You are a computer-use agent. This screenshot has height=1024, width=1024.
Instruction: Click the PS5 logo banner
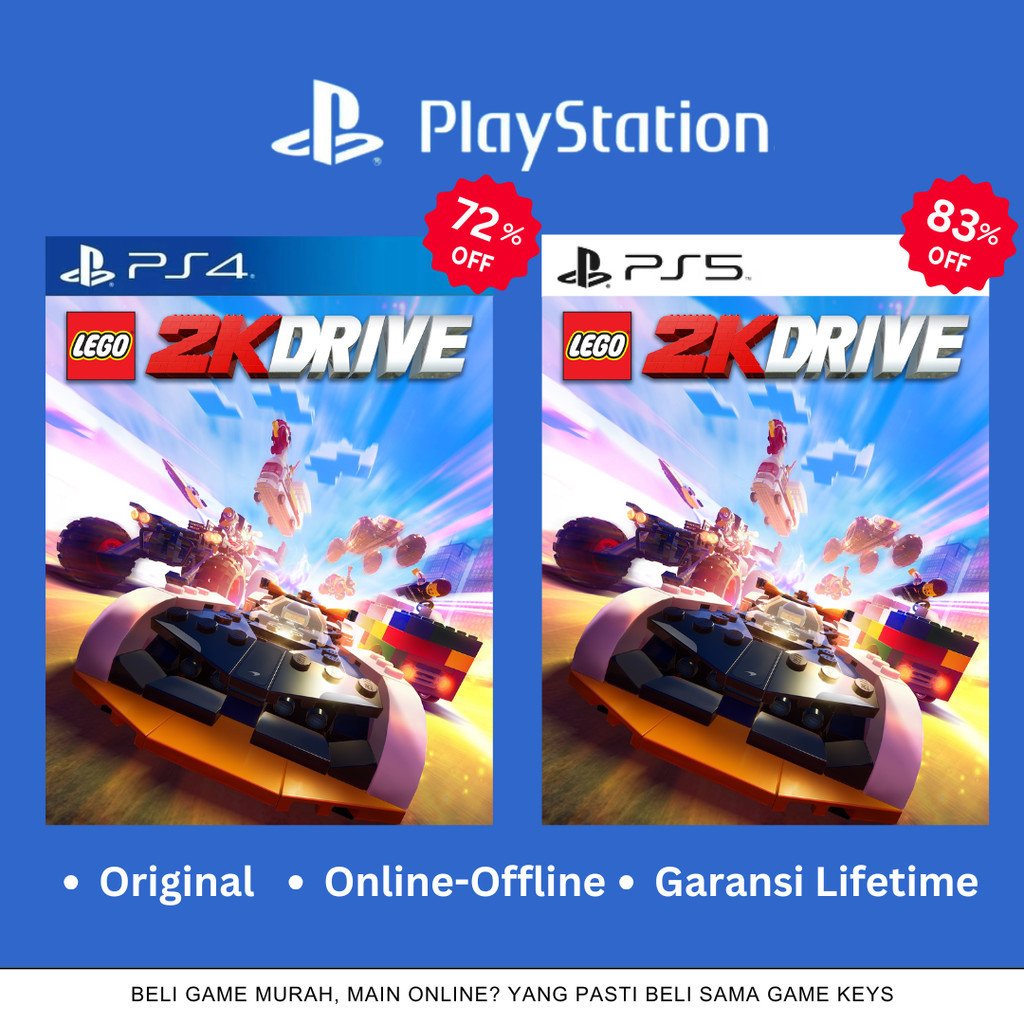point(722,266)
